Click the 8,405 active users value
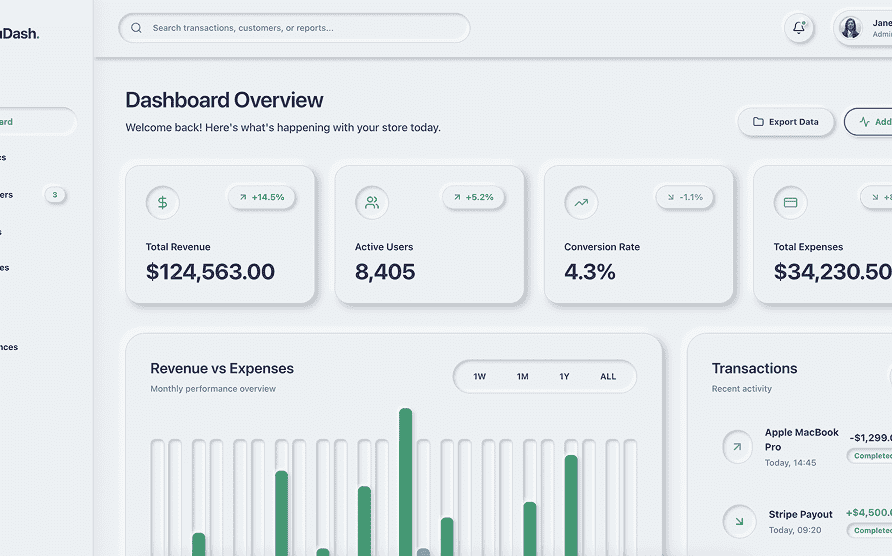 pyautogui.click(x=385, y=272)
